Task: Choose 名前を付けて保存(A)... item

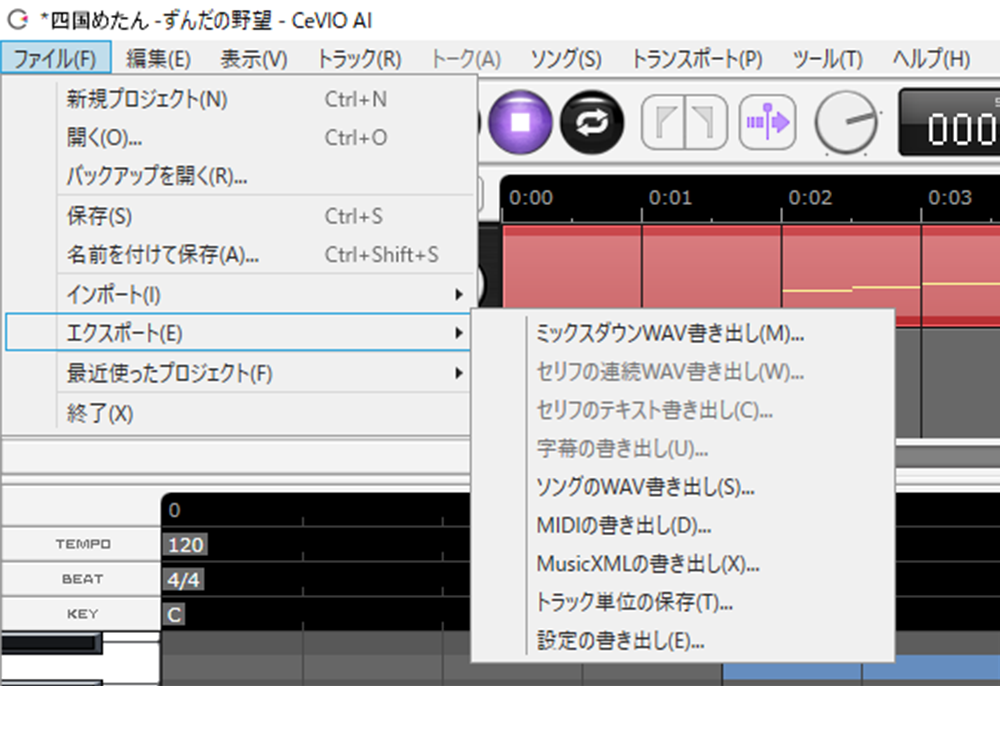Action: point(240,255)
